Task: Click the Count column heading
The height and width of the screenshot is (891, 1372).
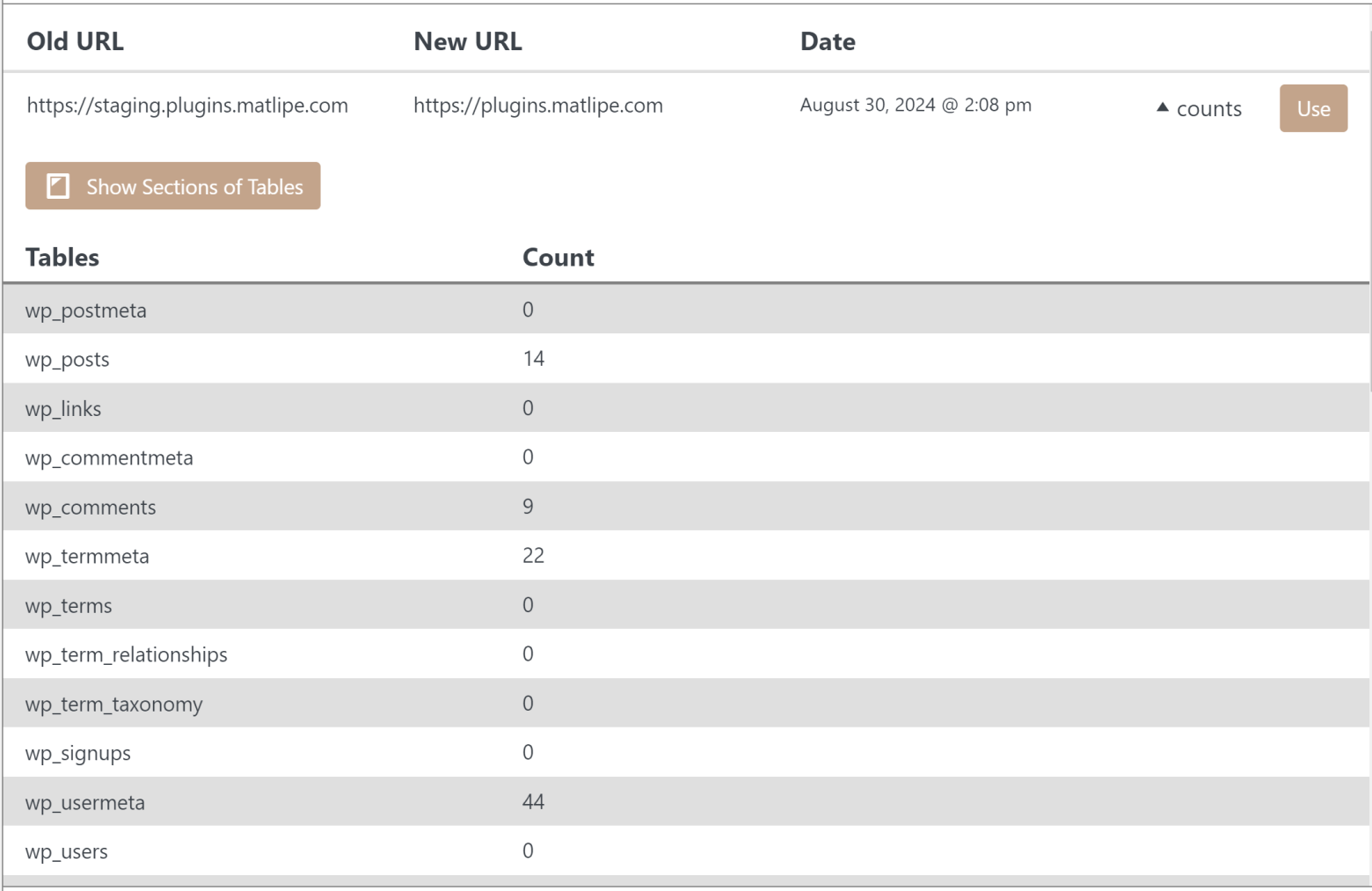Action: [x=558, y=258]
